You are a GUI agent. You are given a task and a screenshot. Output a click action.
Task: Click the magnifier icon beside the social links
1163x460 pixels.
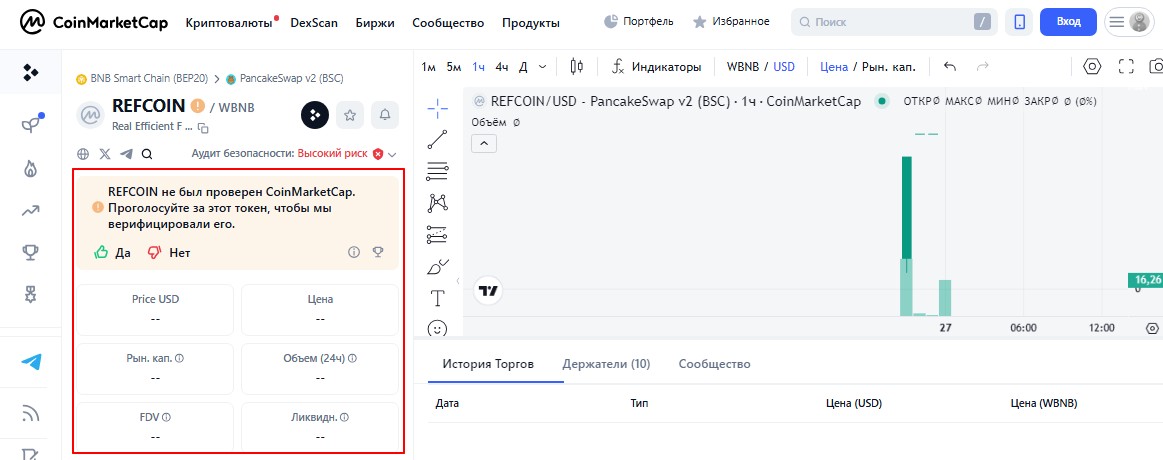coord(147,154)
